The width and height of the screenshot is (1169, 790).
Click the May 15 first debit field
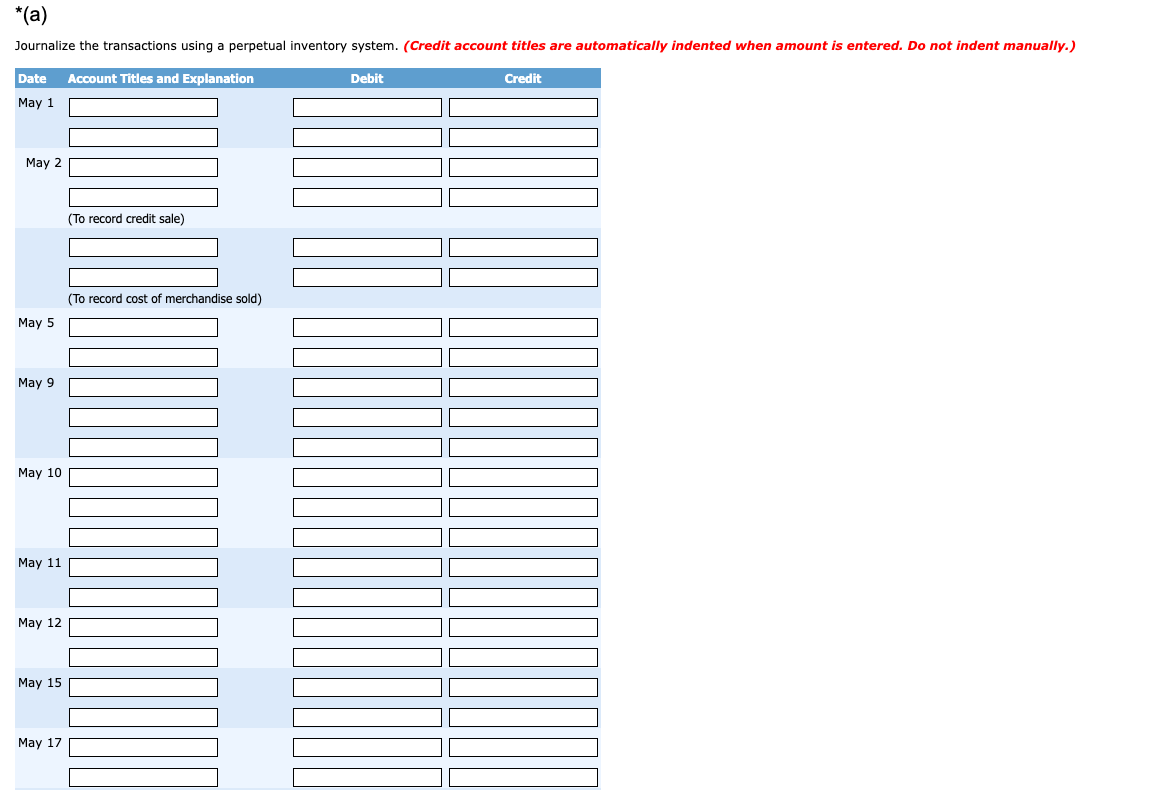pyautogui.click(x=367, y=687)
